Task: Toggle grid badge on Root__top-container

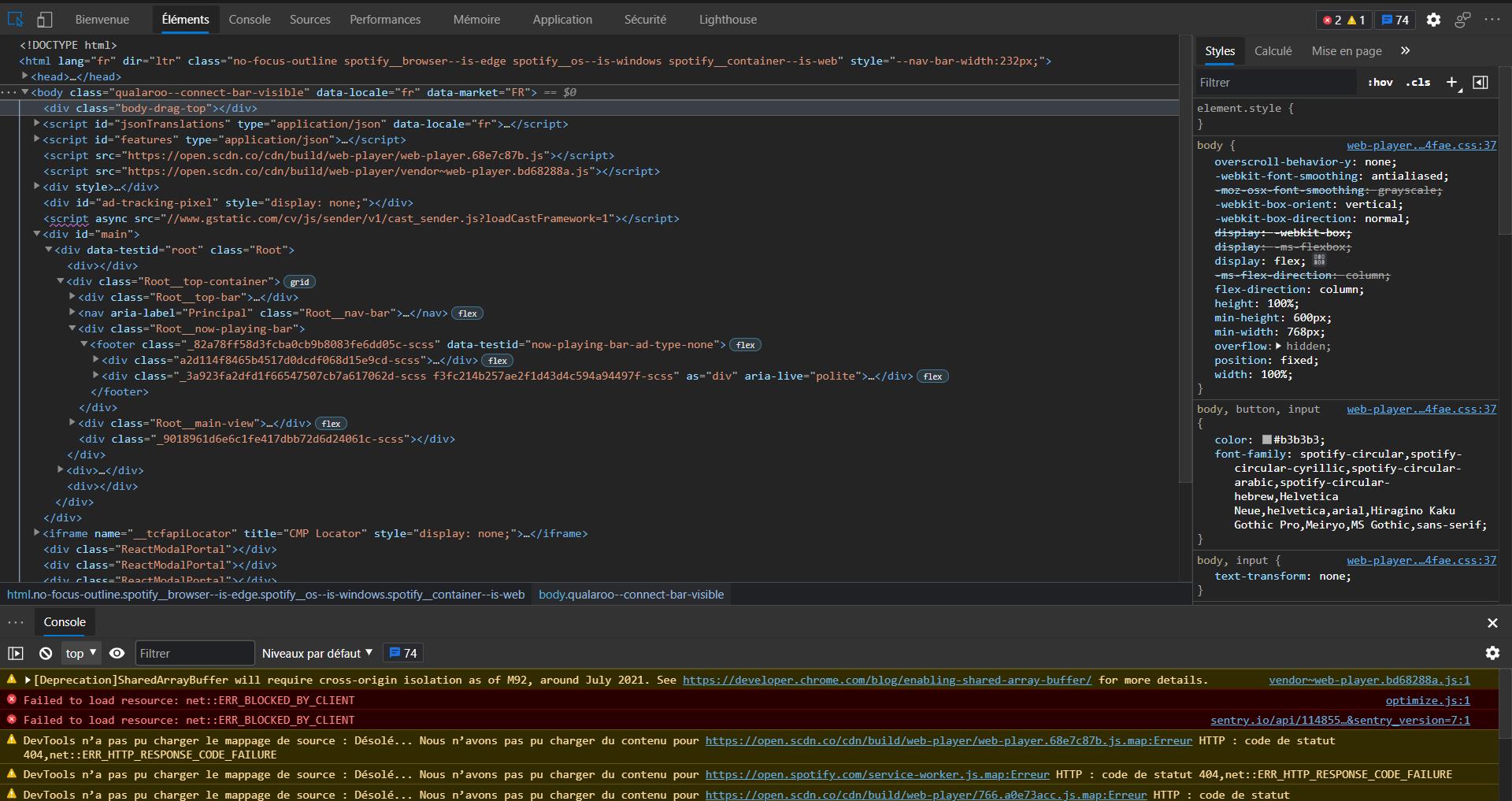Action: [x=300, y=282]
